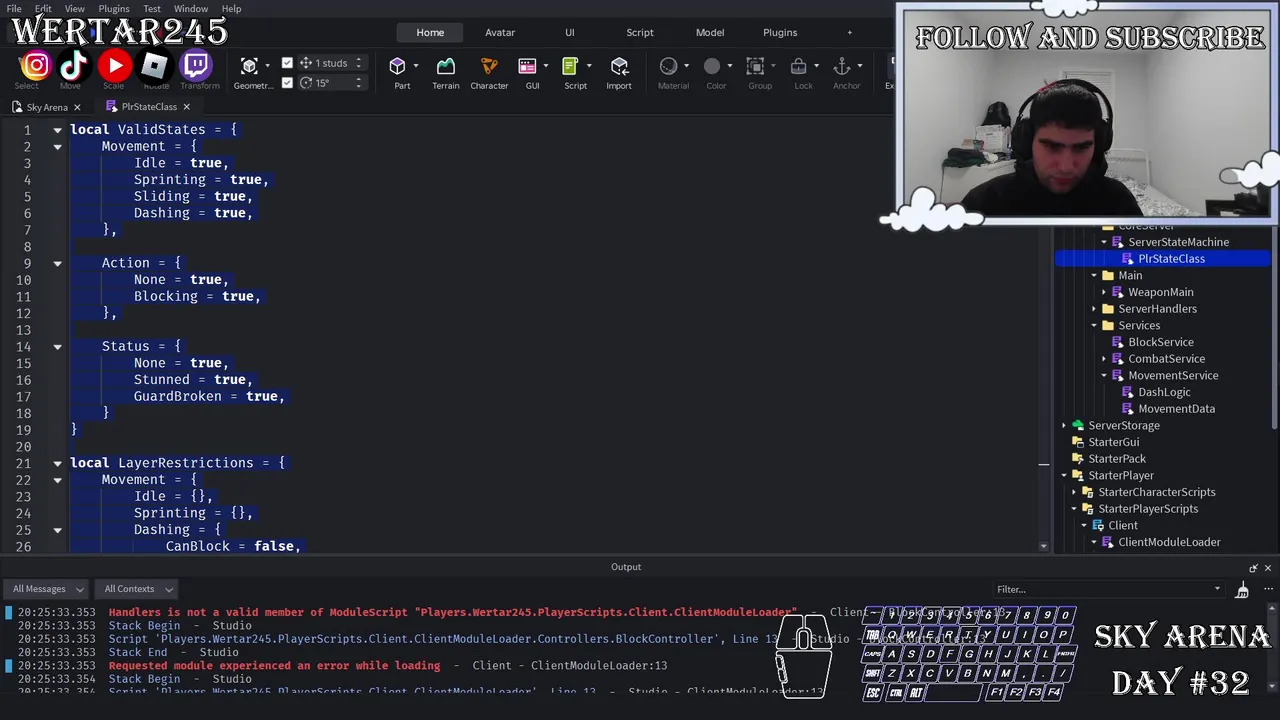Open the Color tool swatch
Screen dimensions: 1280x720
tap(712, 66)
